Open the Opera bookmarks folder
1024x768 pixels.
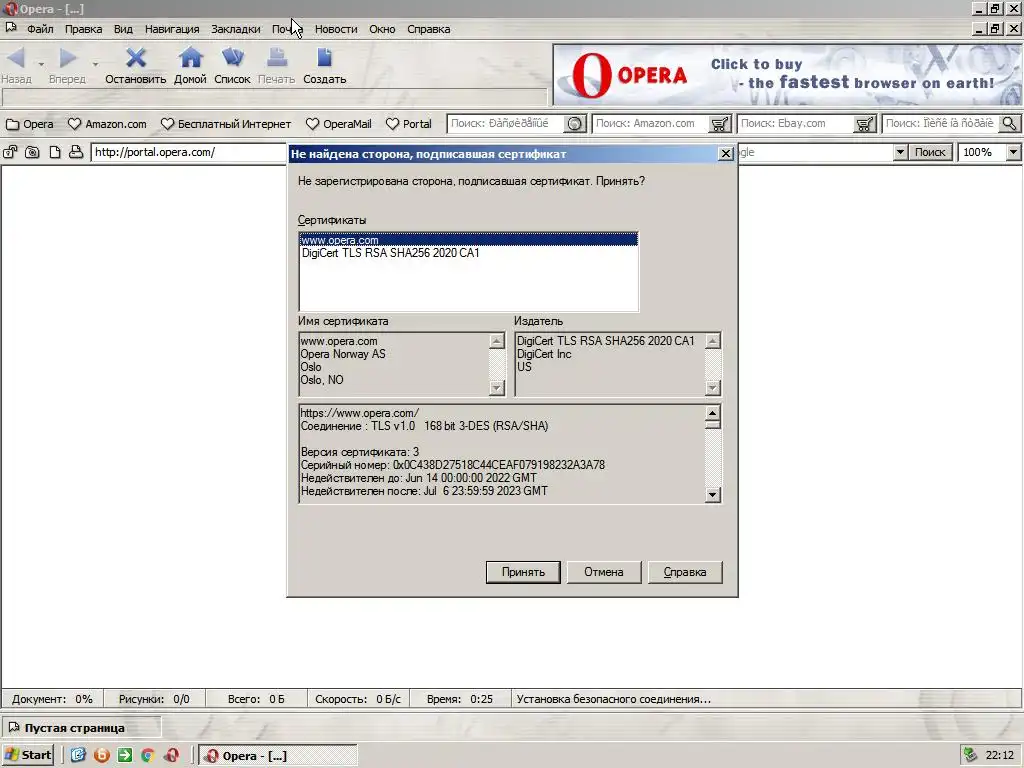tap(29, 124)
